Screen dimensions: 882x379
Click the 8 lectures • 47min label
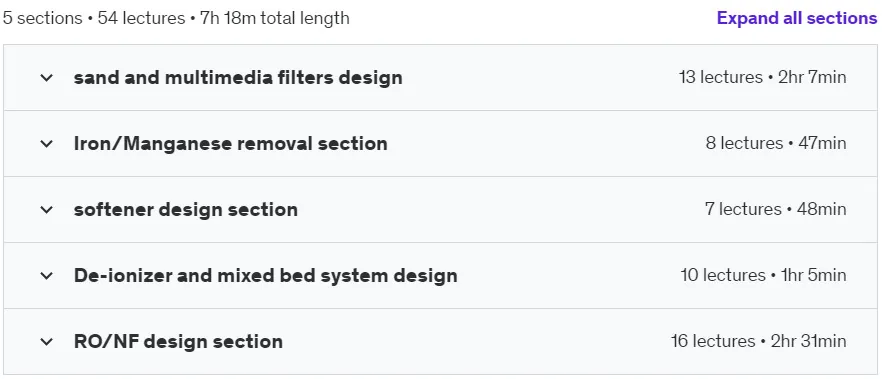coord(776,143)
